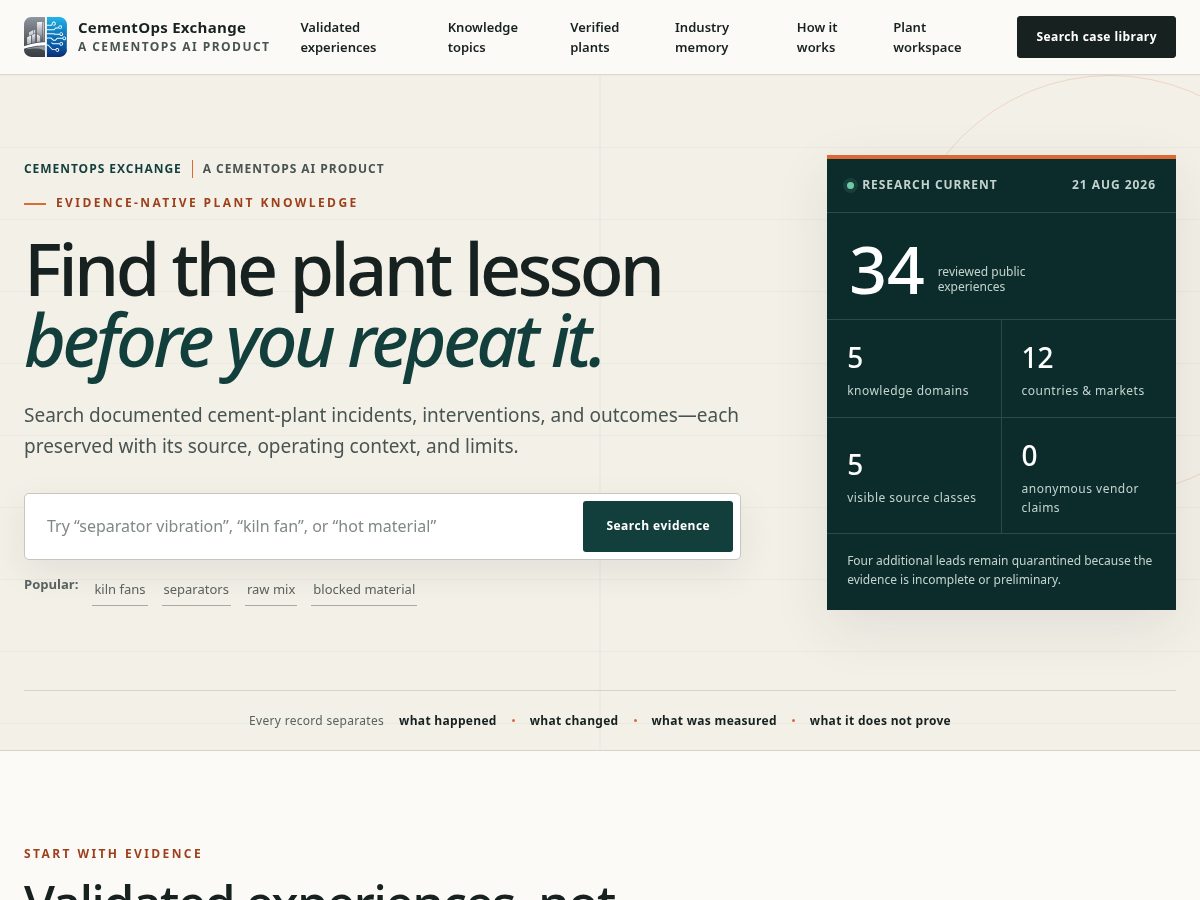Image resolution: width=1200 pixels, height=900 pixels.
Task: Choose the popular tag kiln fans
Action: pos(120,590)
